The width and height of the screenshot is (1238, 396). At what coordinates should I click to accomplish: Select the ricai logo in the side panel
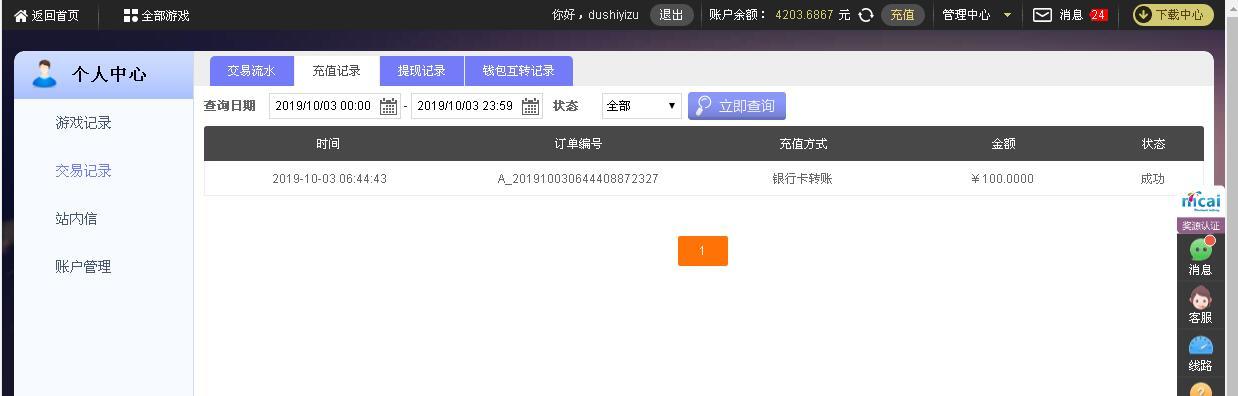click(x=1200, y=201)
